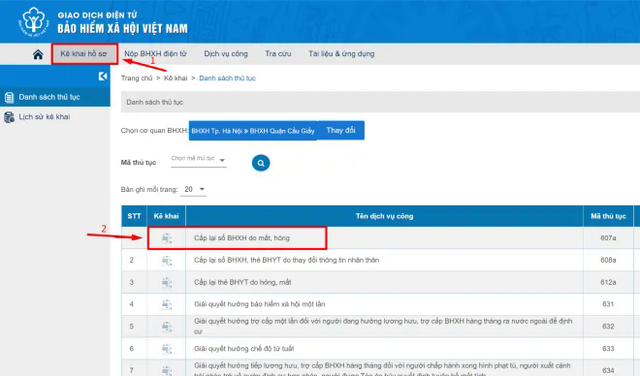Click the BHXH Việt Nam logo
Viewport: 640px width, 376px height.
coord(33,21)
